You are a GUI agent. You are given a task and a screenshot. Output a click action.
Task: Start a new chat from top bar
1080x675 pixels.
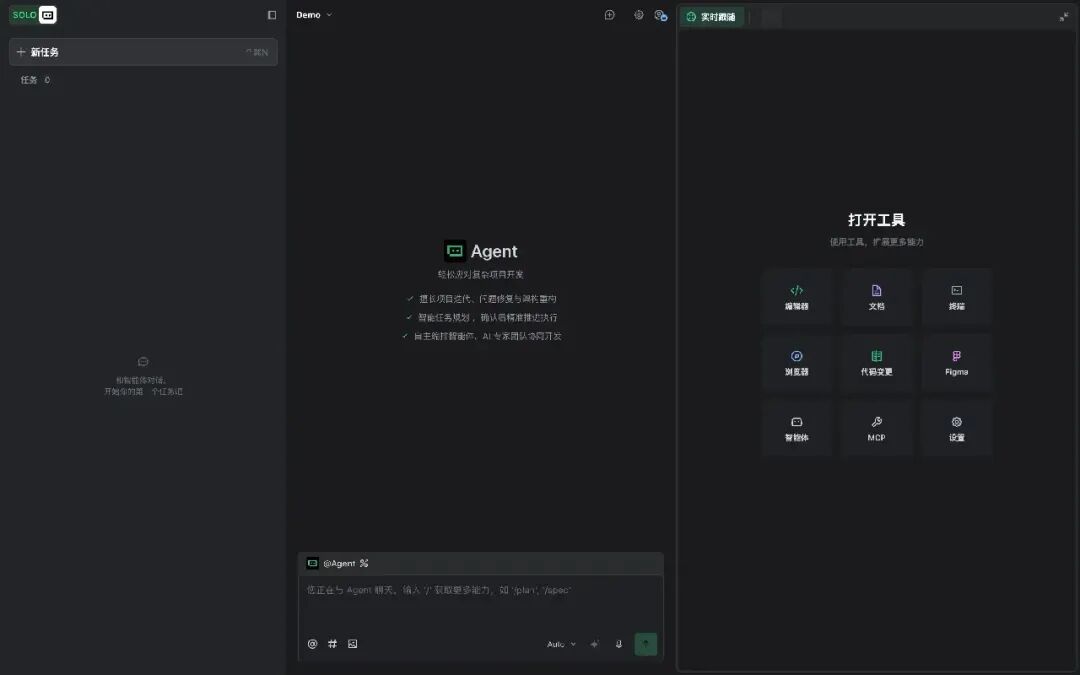pos(610,15)
